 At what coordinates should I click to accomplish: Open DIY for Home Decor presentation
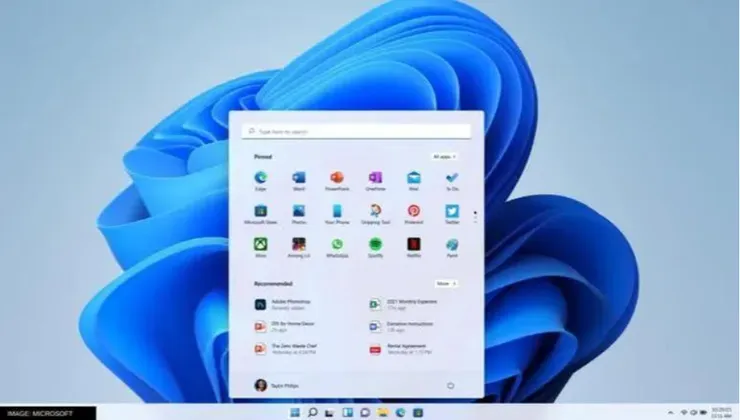pyautogui.click(x=285, y=327)
